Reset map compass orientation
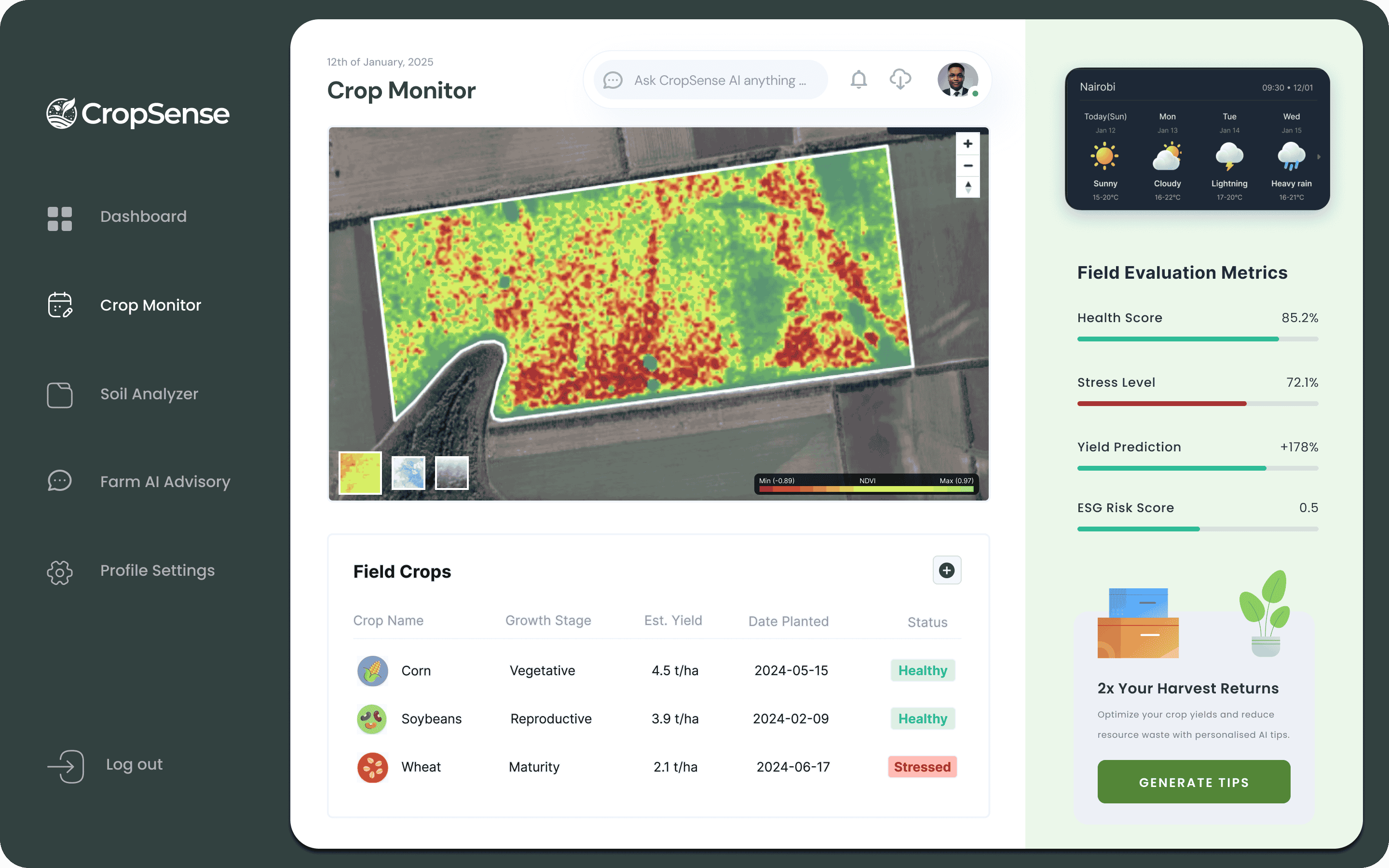The width and height of the screenshot is (1389, 868). 967,187
